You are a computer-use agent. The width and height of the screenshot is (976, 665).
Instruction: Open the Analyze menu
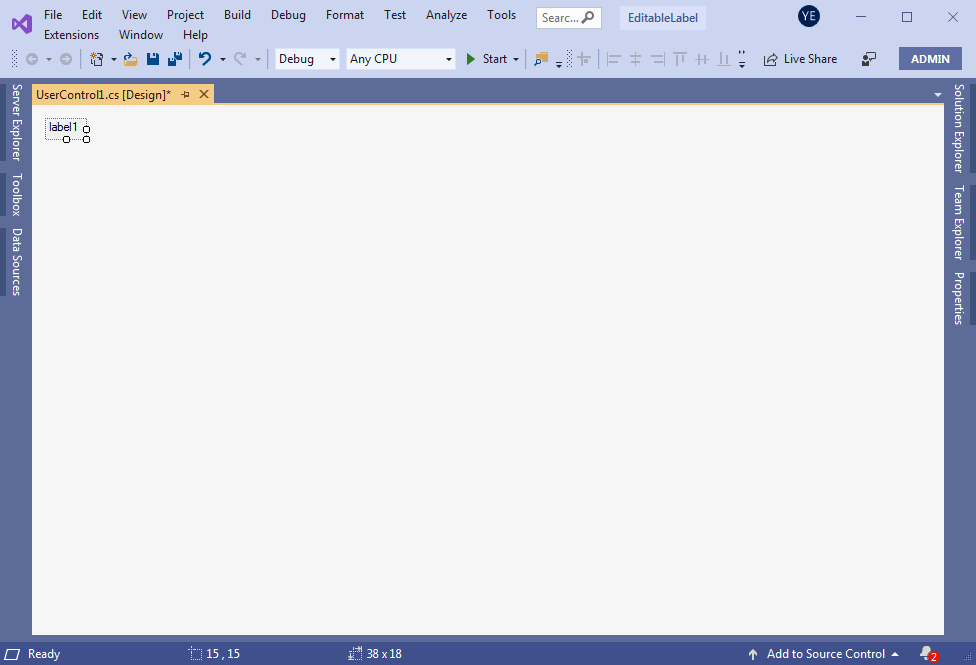446,15
